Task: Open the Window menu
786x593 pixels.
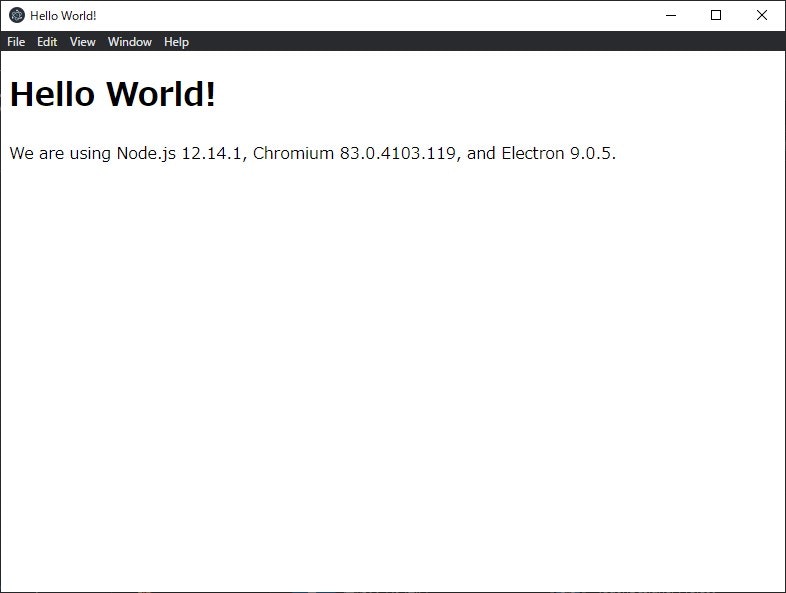Action: (129, 42)
